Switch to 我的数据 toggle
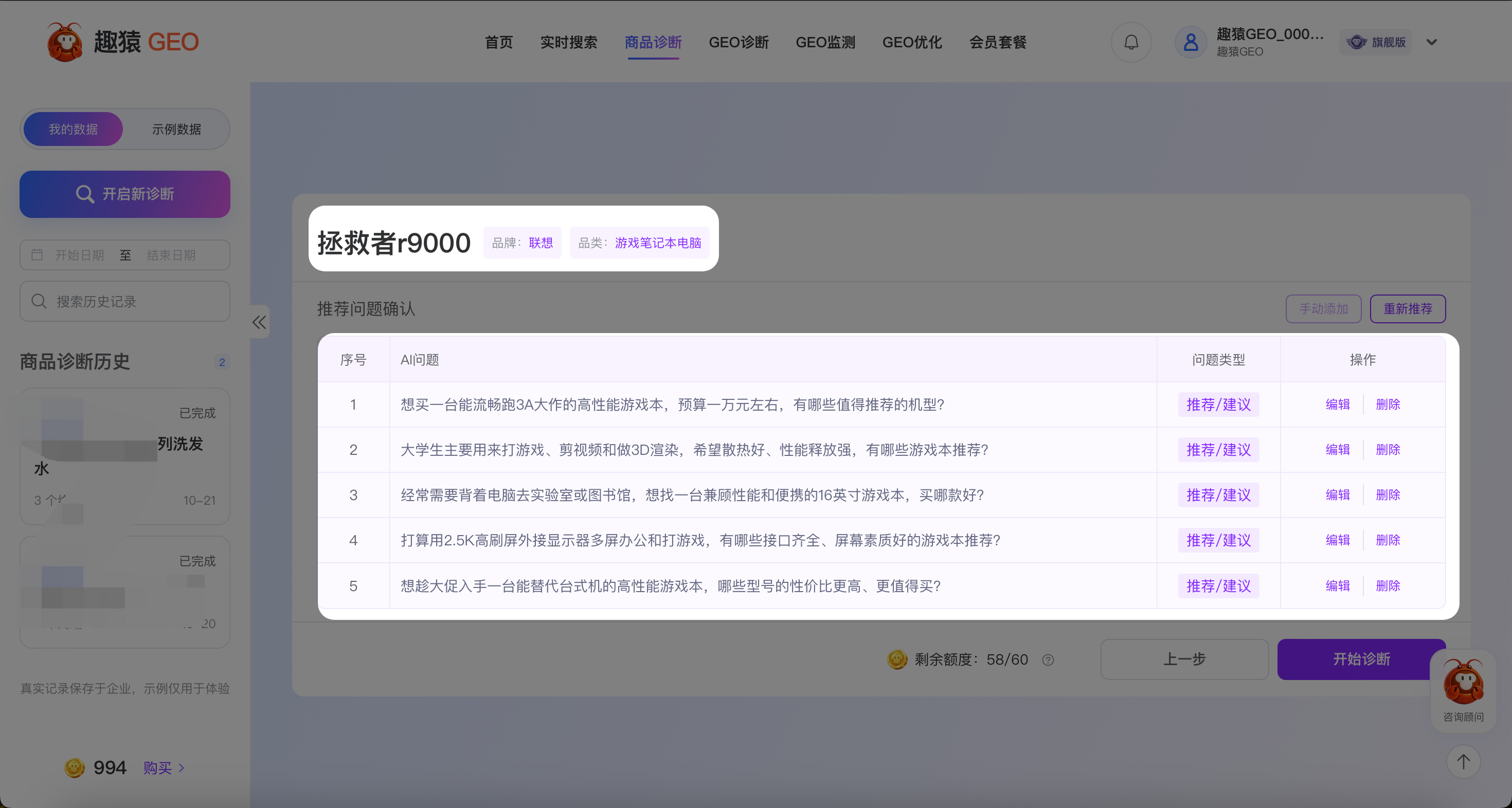Viewport: 1512px width, 808px height. tap(74, 129)
